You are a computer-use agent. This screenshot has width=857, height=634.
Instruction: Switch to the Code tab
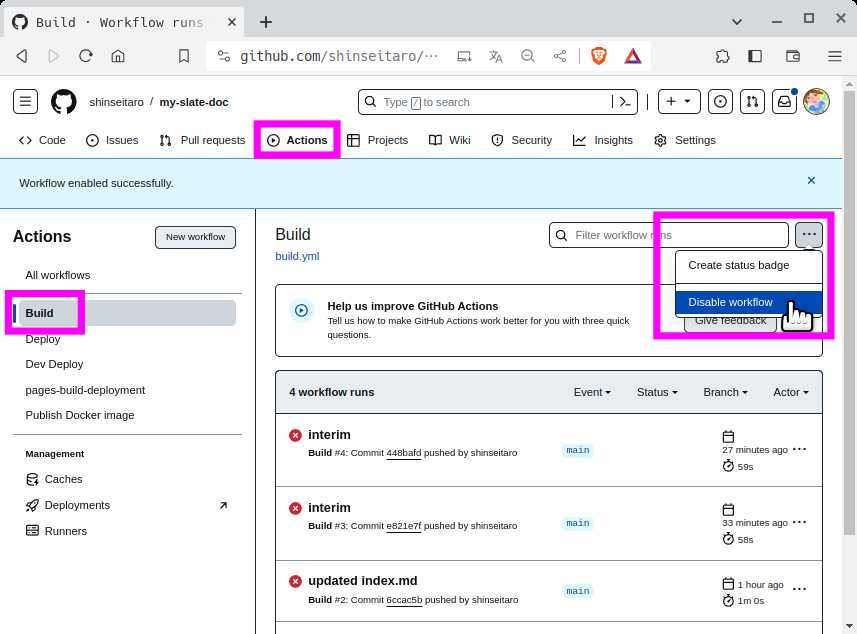tap(42, 140)
